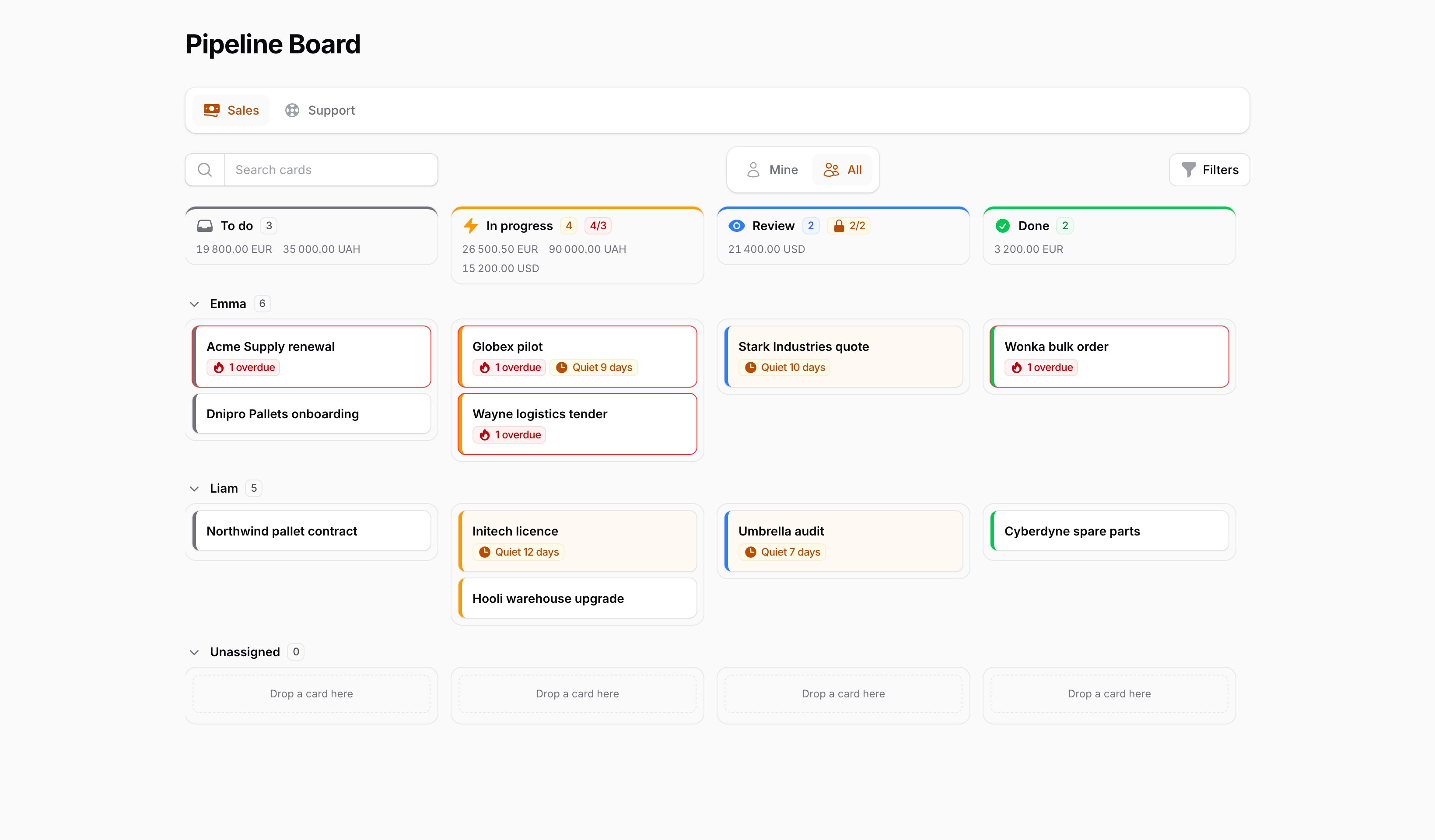Click clock icon on Initech licence card

pyautogui.click(x=485, y=553)
